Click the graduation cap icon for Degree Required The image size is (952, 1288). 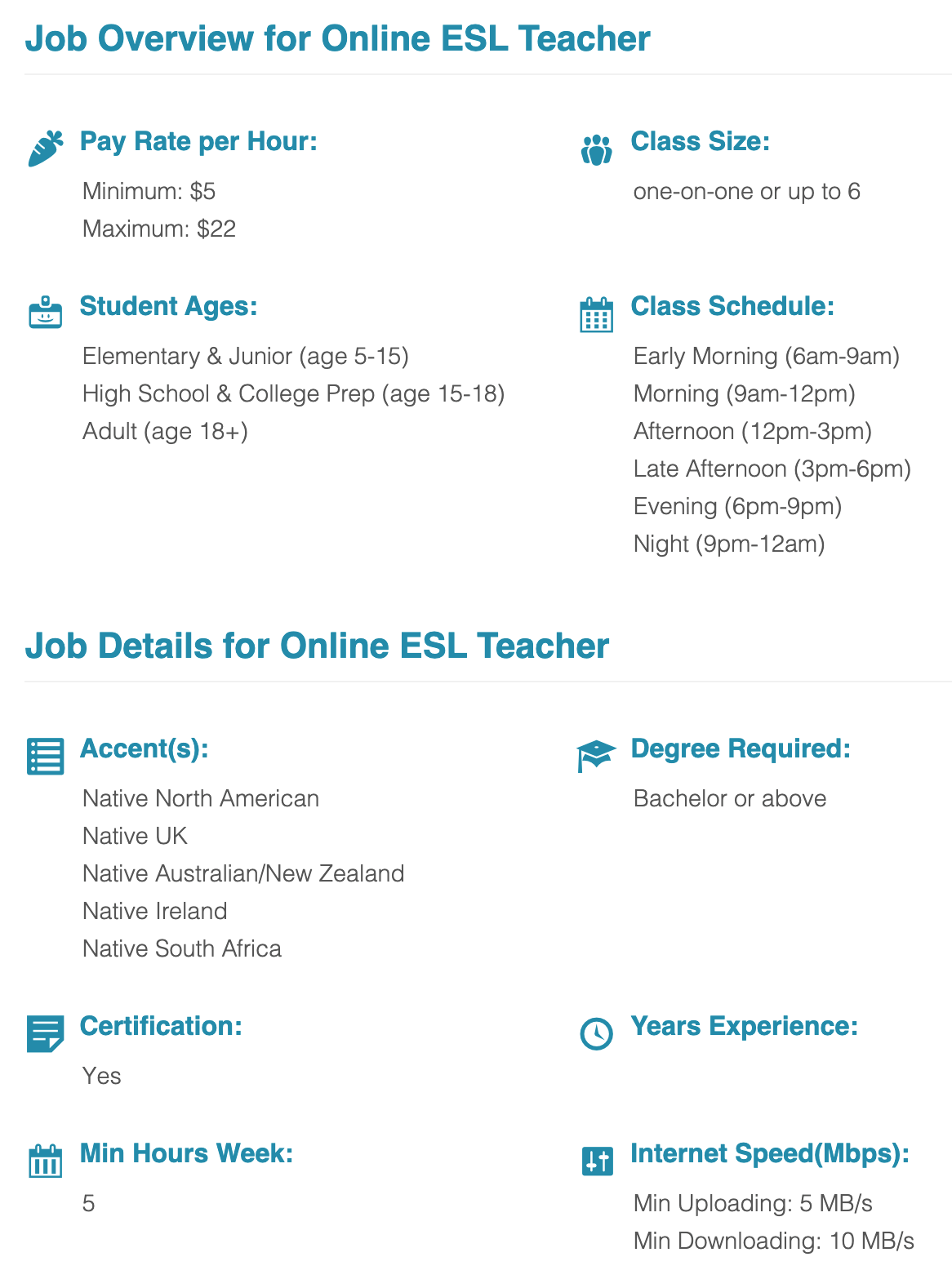596,757
